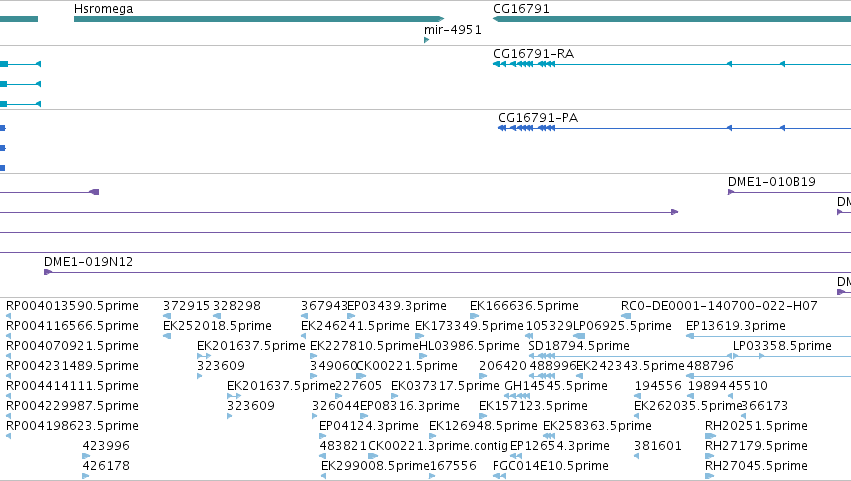Open EP13619.3prime feature
The width and height of the screenshot is (851, 481).
[736, 326]
